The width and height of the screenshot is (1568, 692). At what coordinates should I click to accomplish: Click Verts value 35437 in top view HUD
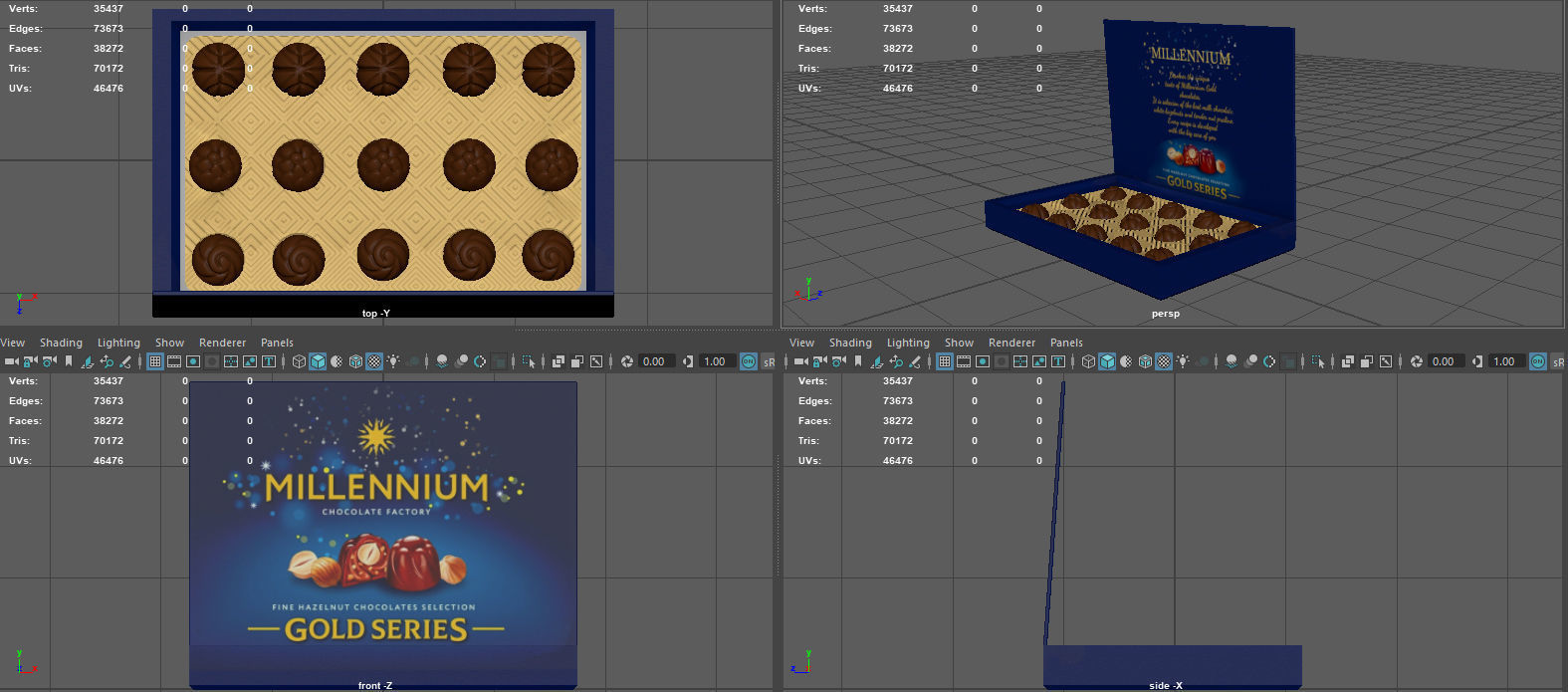pyautogui.click(x=109, y=8)
